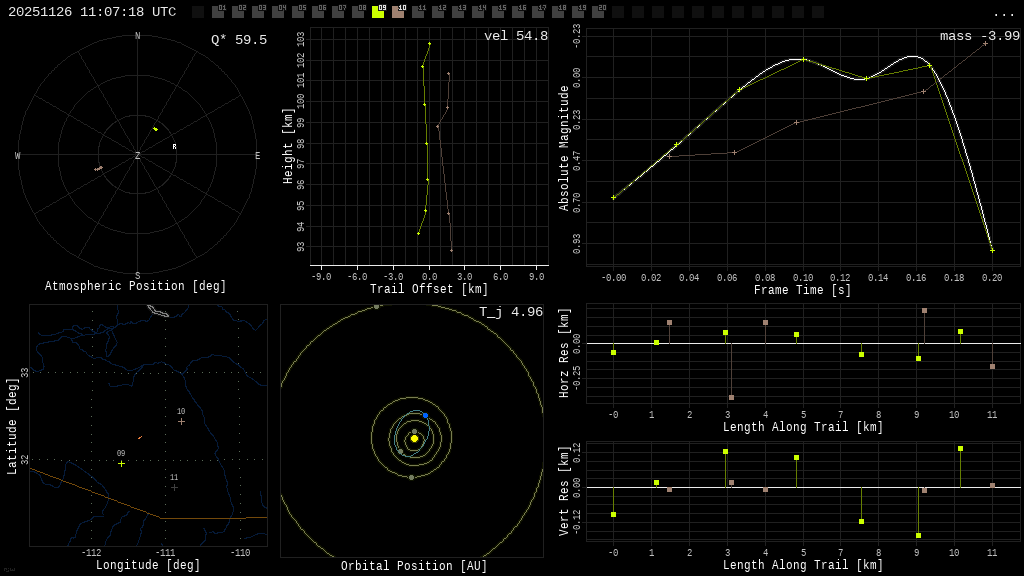Select camera 20 square in top bar
This screenshot has height=576, width=1024.
[598, 12]
